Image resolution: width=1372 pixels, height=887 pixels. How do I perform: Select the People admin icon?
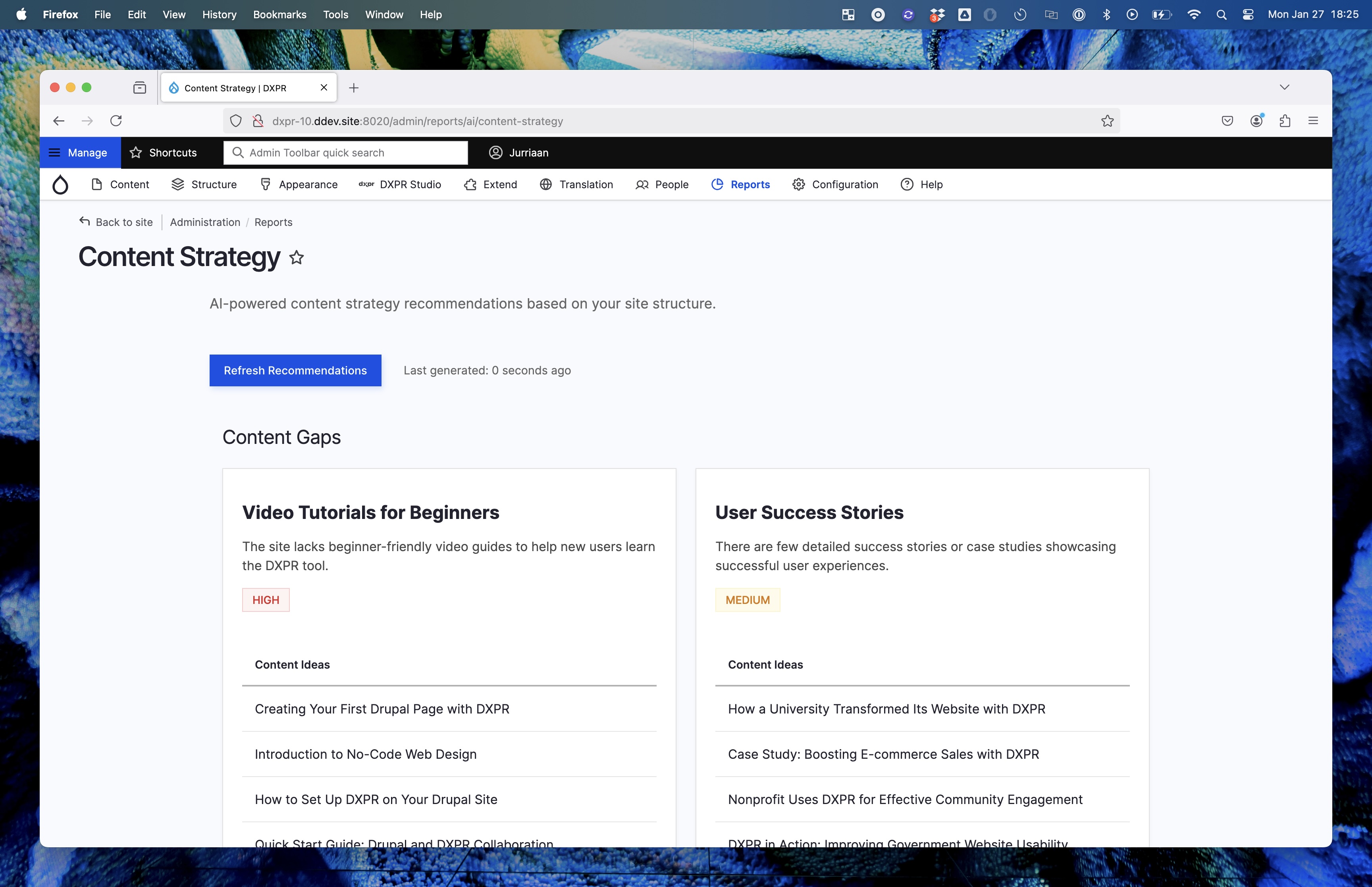pos(642,184)
